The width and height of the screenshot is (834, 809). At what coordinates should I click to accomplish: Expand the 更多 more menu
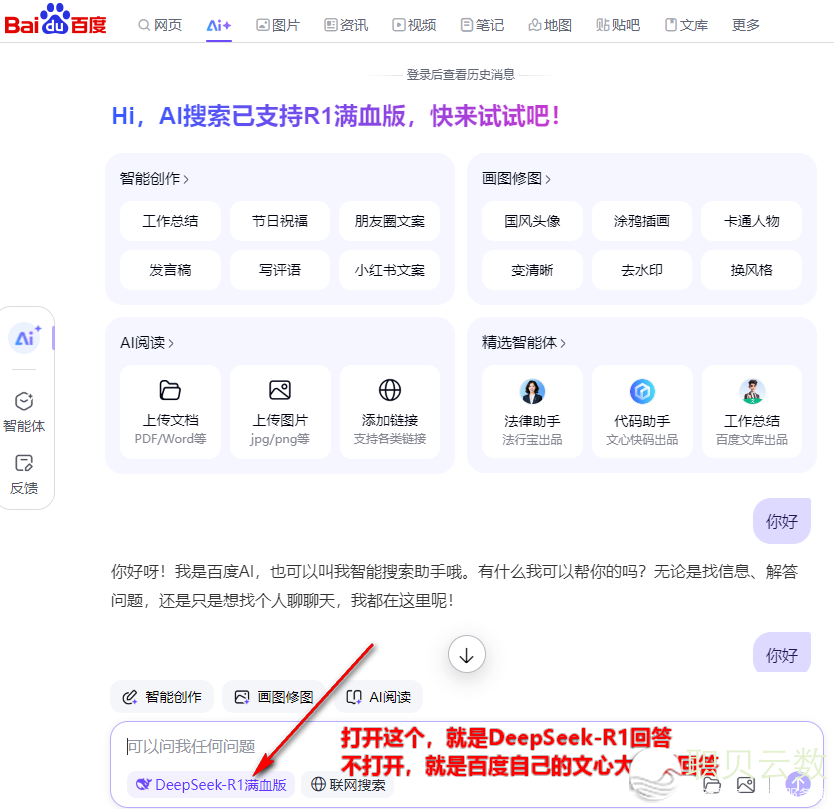(x=746, y=25)
